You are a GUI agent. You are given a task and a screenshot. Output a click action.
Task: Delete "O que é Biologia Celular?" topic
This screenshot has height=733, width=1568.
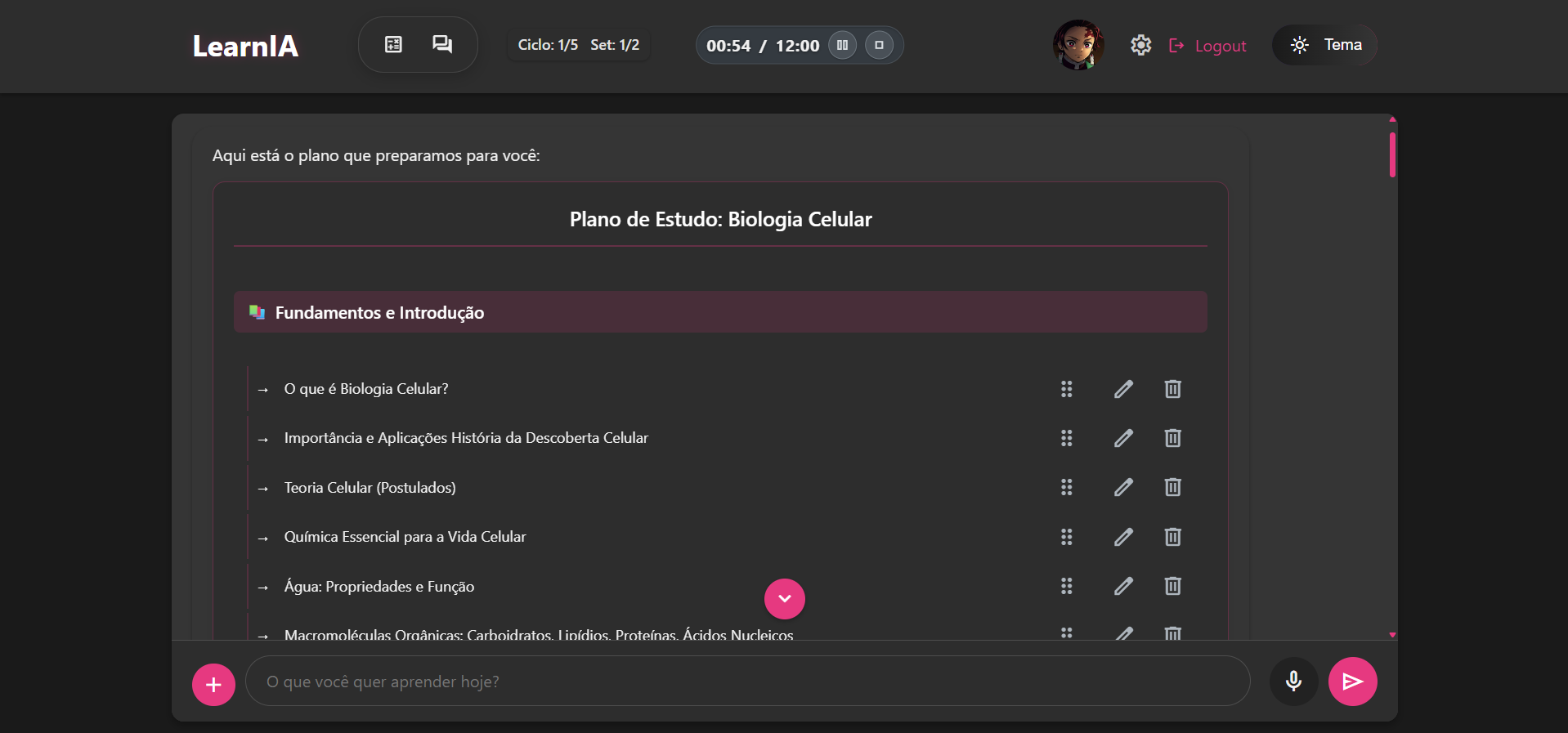1172,389
